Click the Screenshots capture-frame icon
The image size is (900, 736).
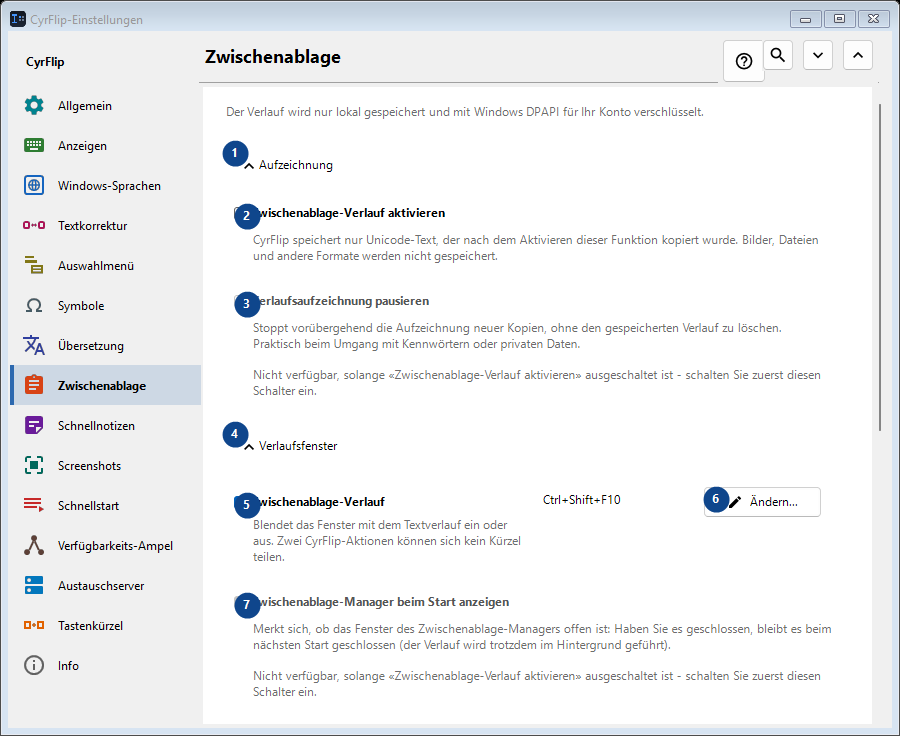click(x=34, y=466)
